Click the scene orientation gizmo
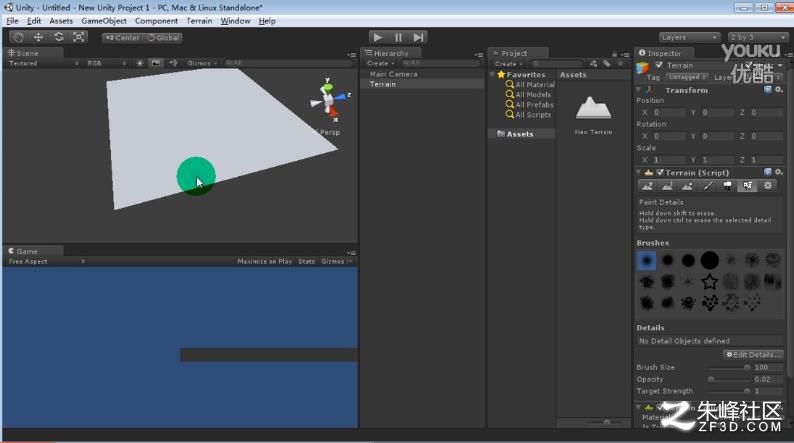 329,100
